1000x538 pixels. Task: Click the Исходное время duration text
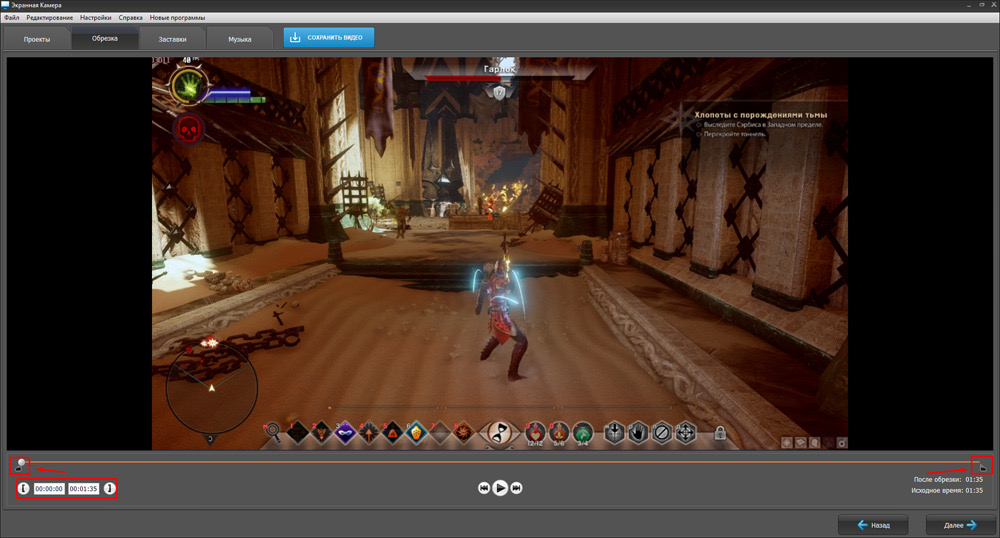point(946,490)
